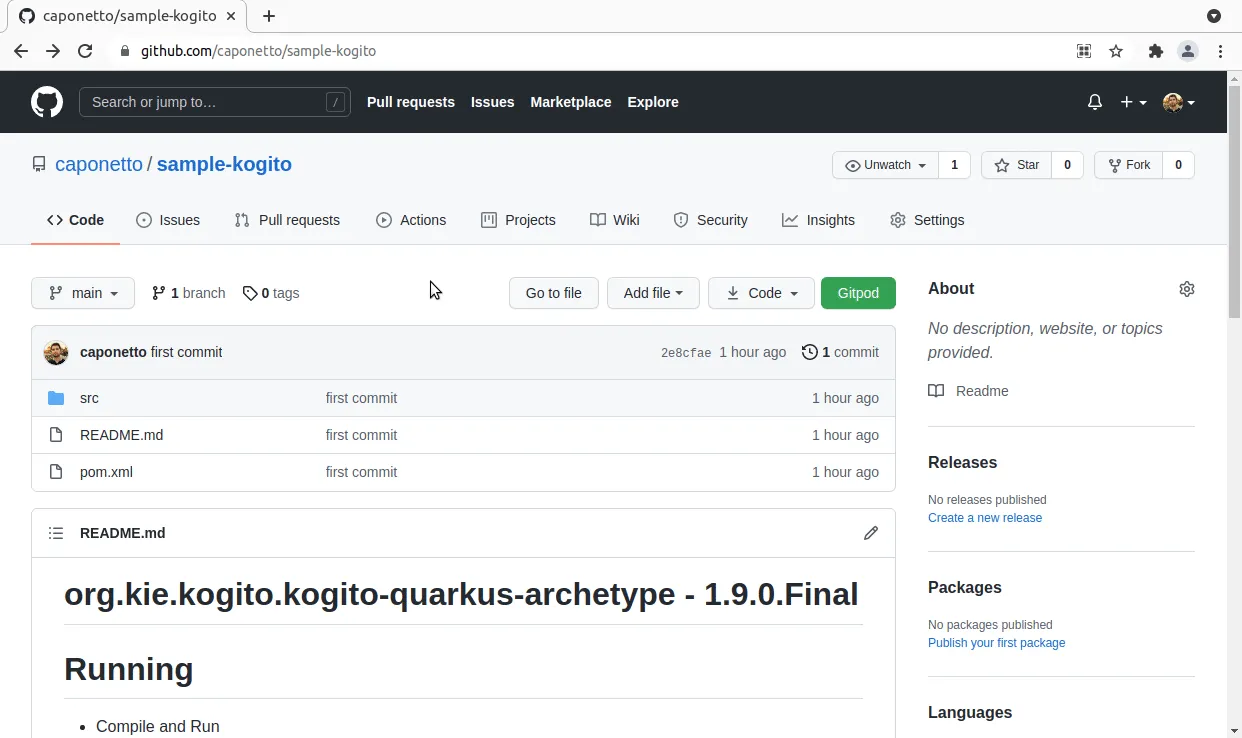Click the browser forward arrow
This screenshot has height=738, width=1242.
tap(53, 51)
